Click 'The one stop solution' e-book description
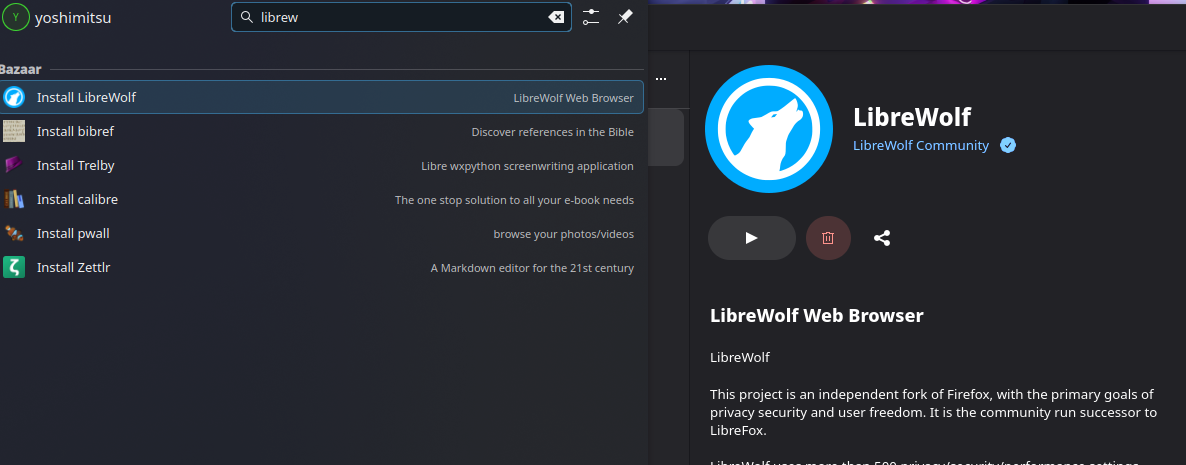This screenshot has width=1186, height=465. coord(514,200)
